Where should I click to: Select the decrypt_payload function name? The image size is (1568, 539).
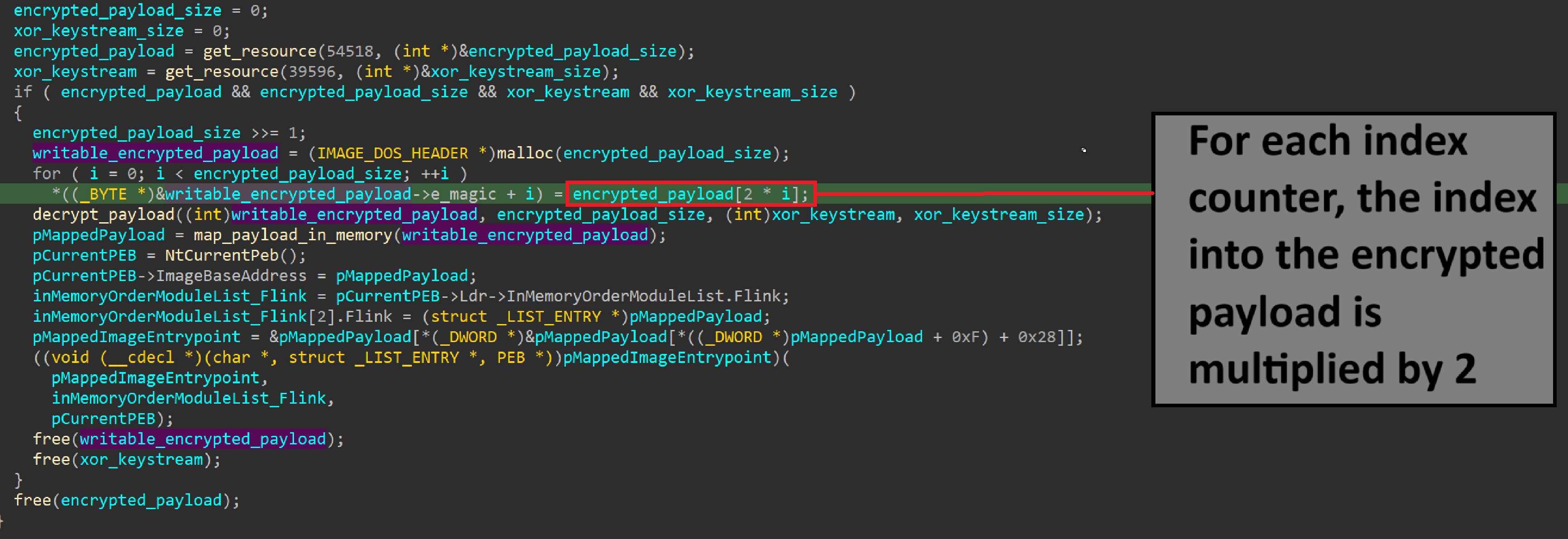[104, 215]
